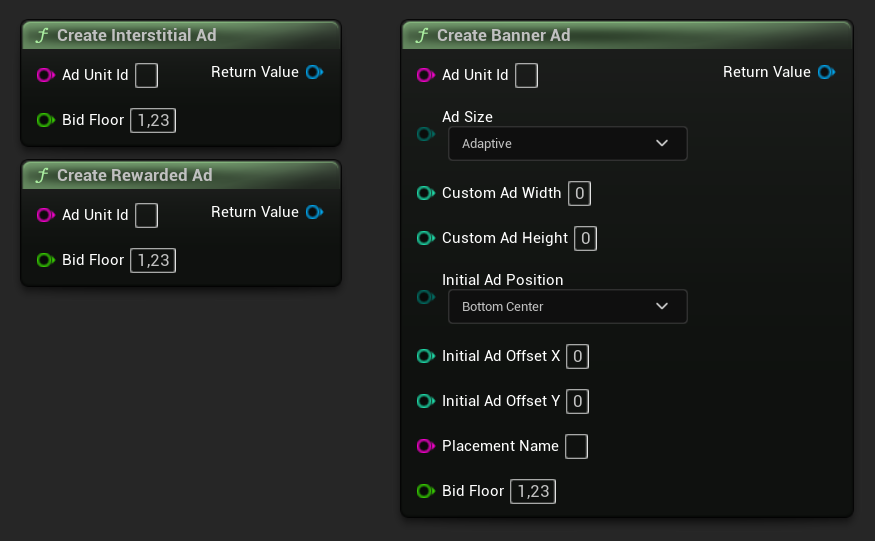875x541 pixels.
Task: Click the Custom Ad Height value field
Action: [585, 238]
